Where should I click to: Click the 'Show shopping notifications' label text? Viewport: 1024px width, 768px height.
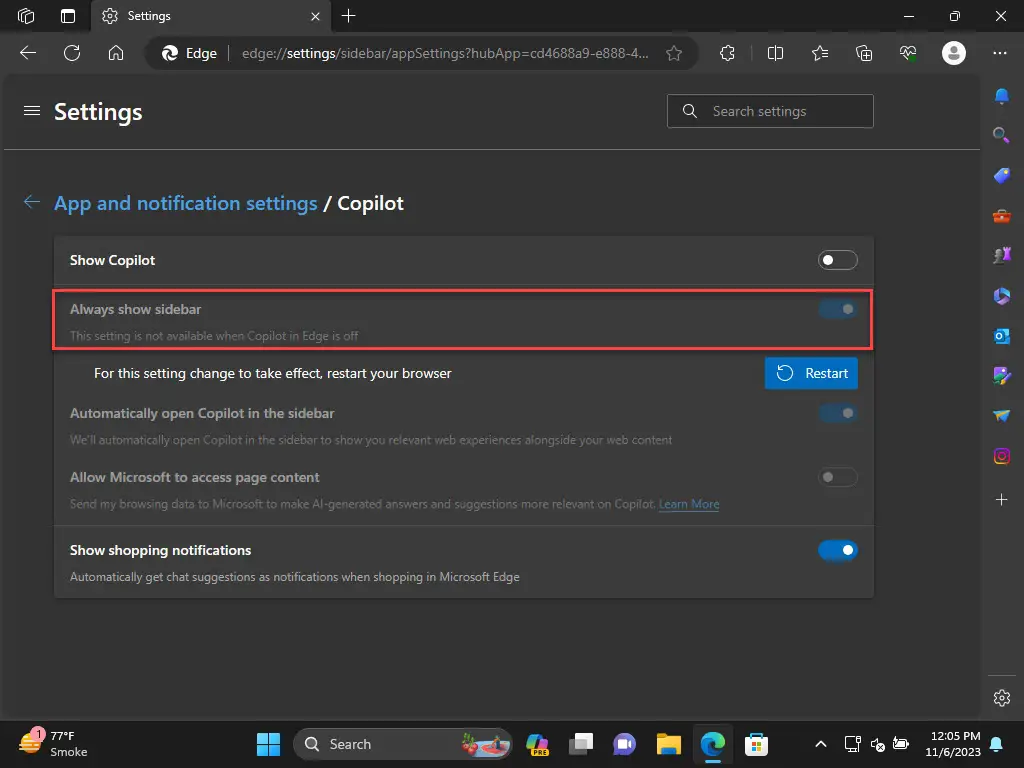click(x=160, y=550)
